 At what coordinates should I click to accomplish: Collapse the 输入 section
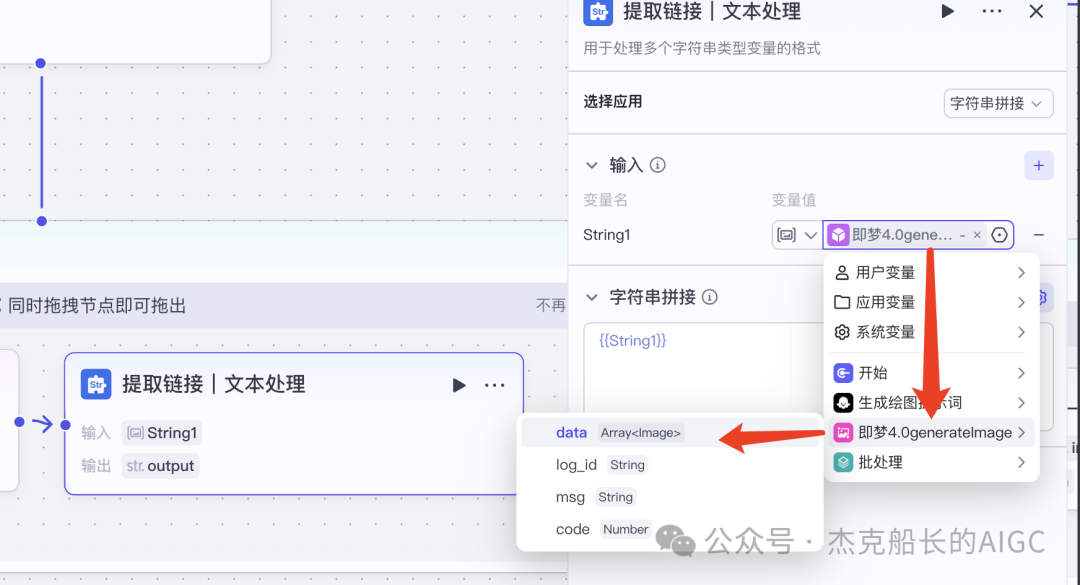592,165
